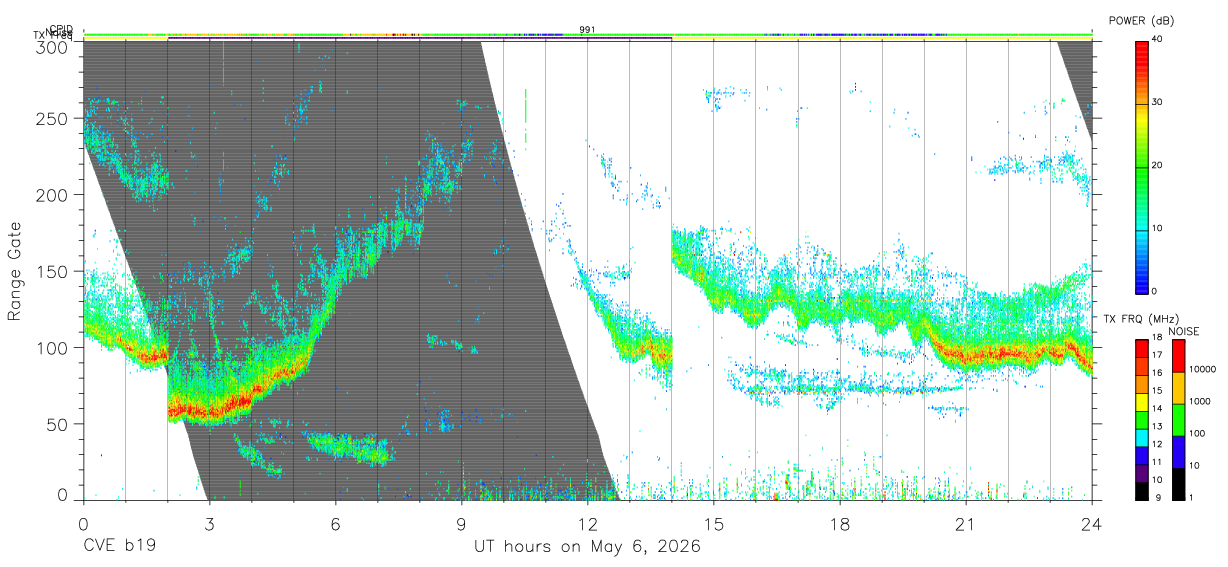The image size is (1228, 567).
Task: Click the 20 dB power tick label
Action: coord(1158,165)
